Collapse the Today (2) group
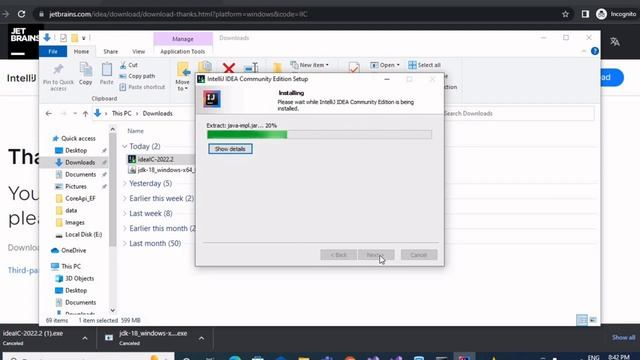Screen dimensions: 640x360 [124, 146]
